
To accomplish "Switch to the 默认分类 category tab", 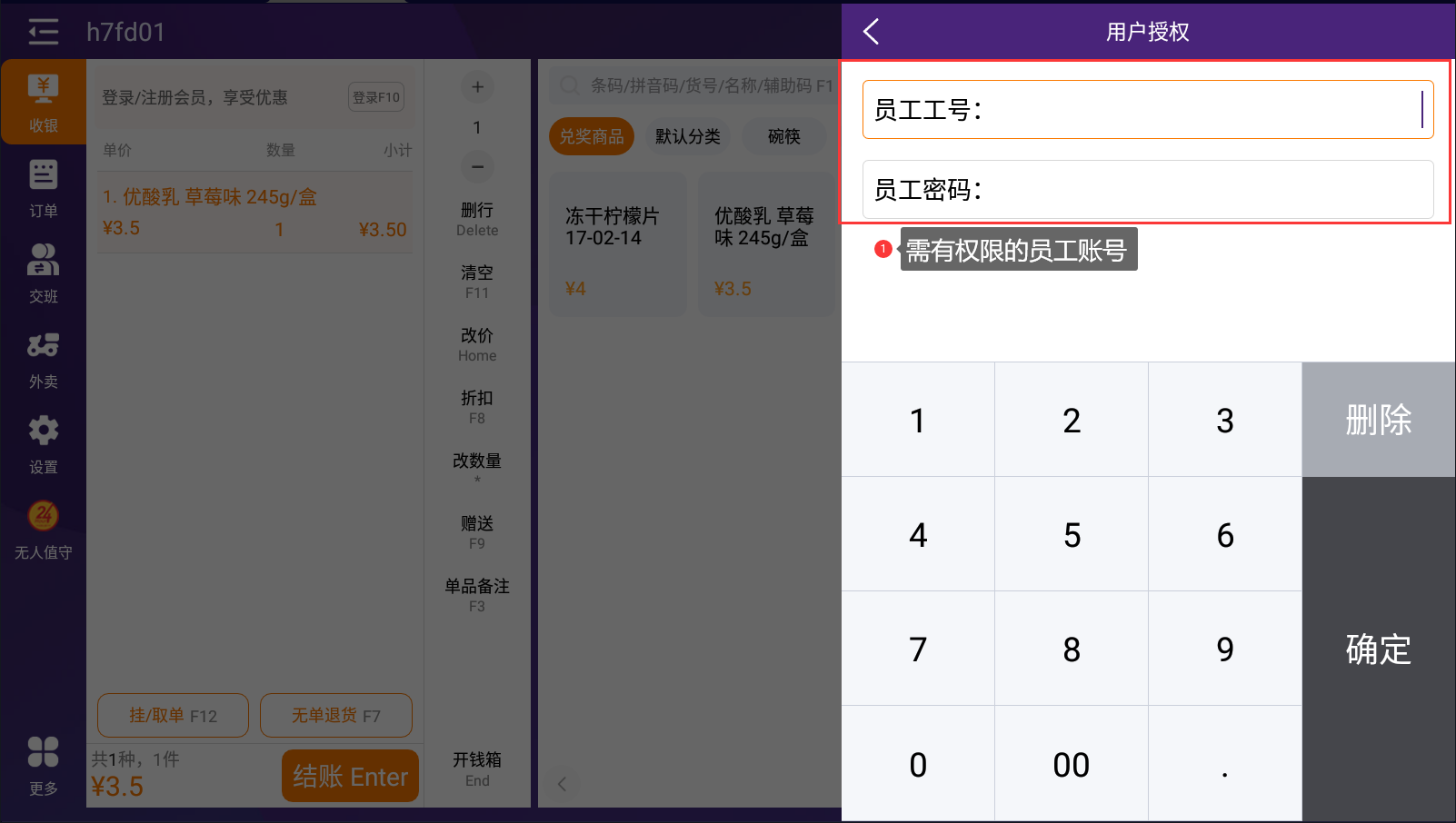I will (x=688, y=136).
